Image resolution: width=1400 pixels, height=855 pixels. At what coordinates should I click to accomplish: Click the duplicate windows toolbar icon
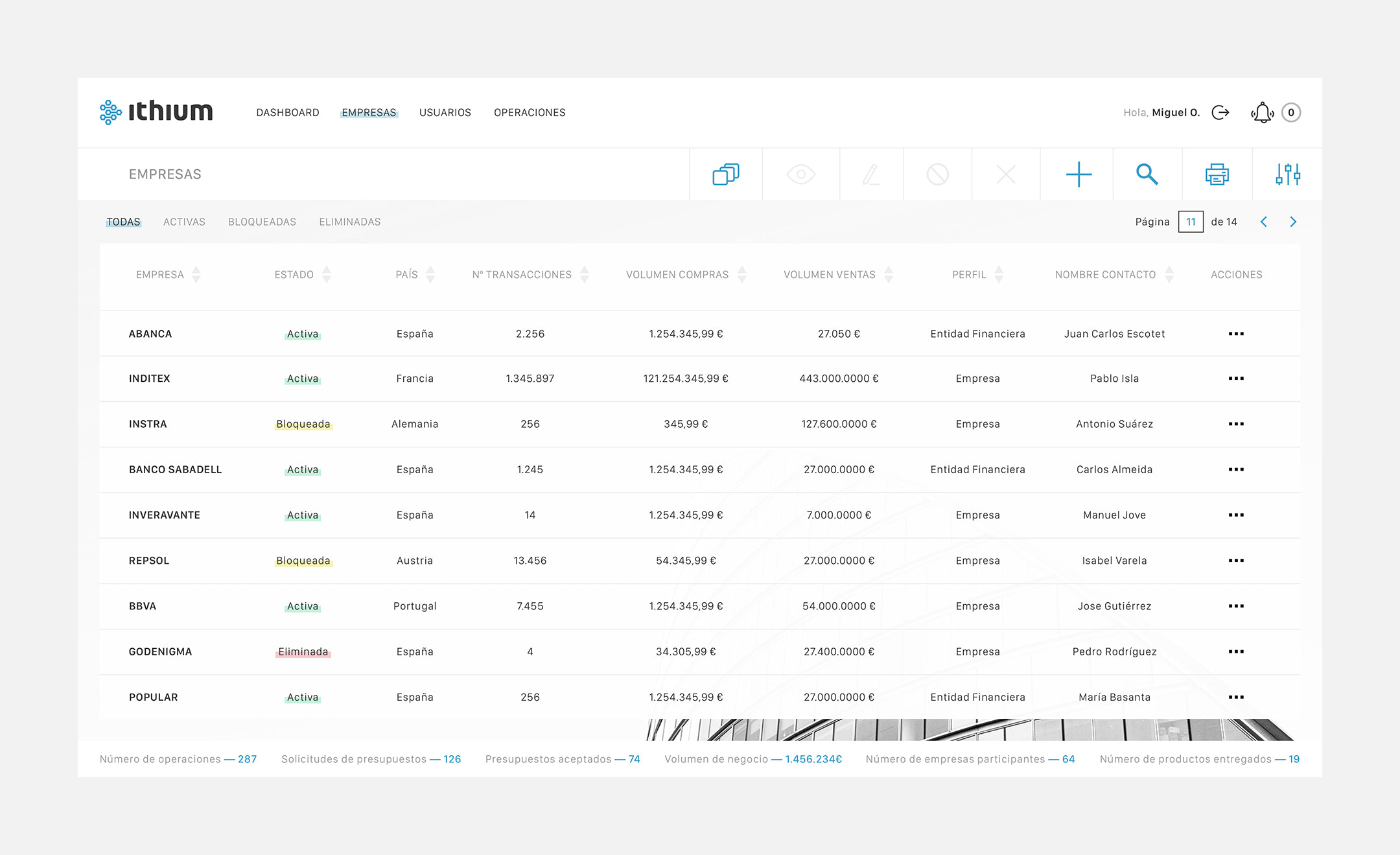[726, 174]
